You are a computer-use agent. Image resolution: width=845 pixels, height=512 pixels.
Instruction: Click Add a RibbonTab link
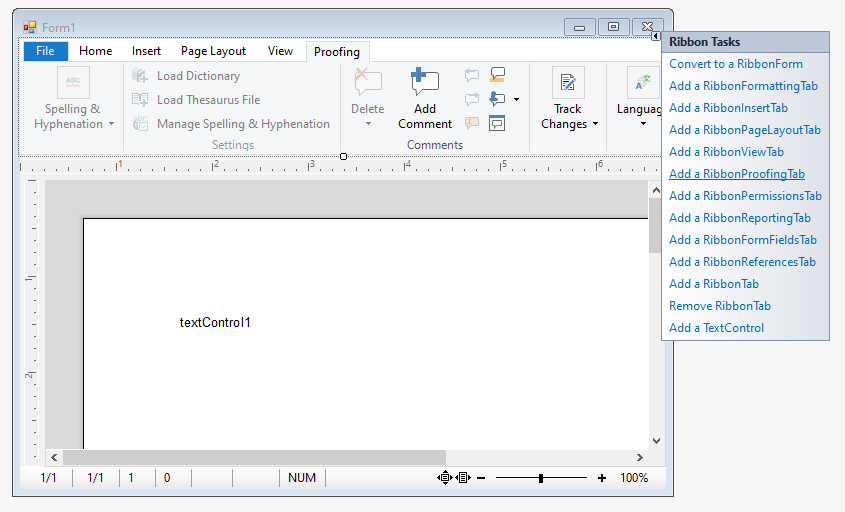click(x=714, y=284)
